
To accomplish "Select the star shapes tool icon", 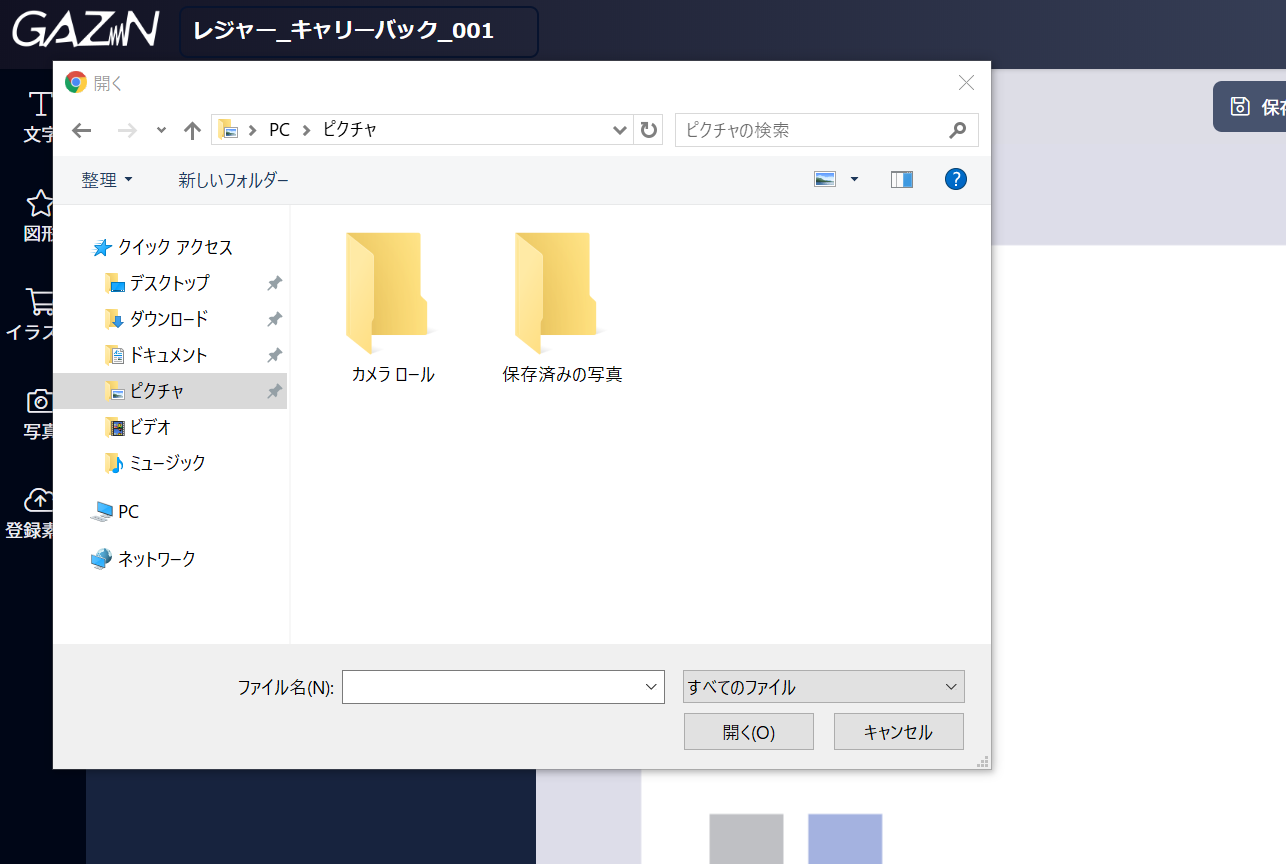I will [x=39, y=204].
